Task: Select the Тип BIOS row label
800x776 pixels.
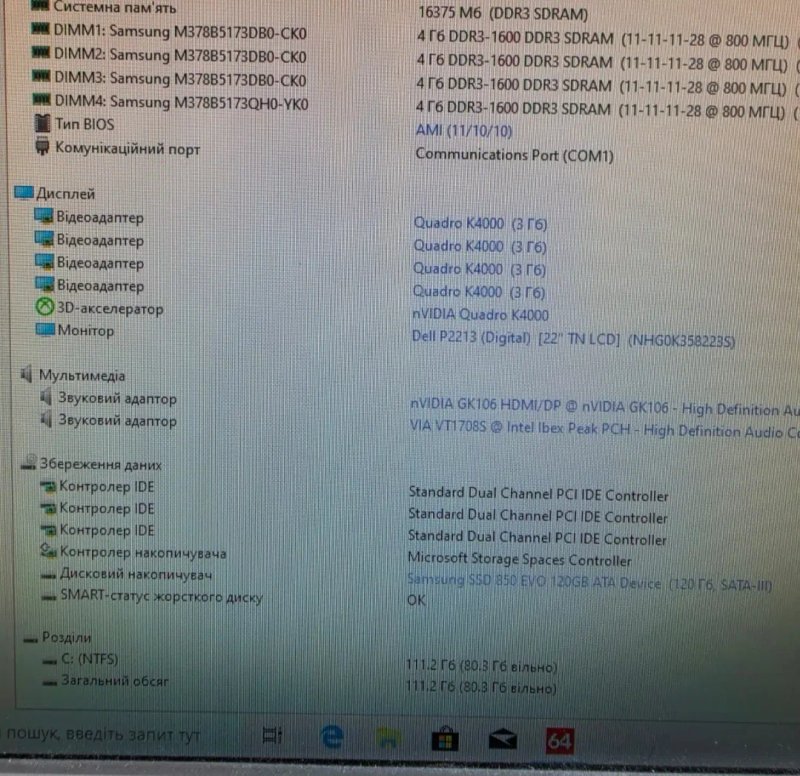Action: tap(85, 124)
